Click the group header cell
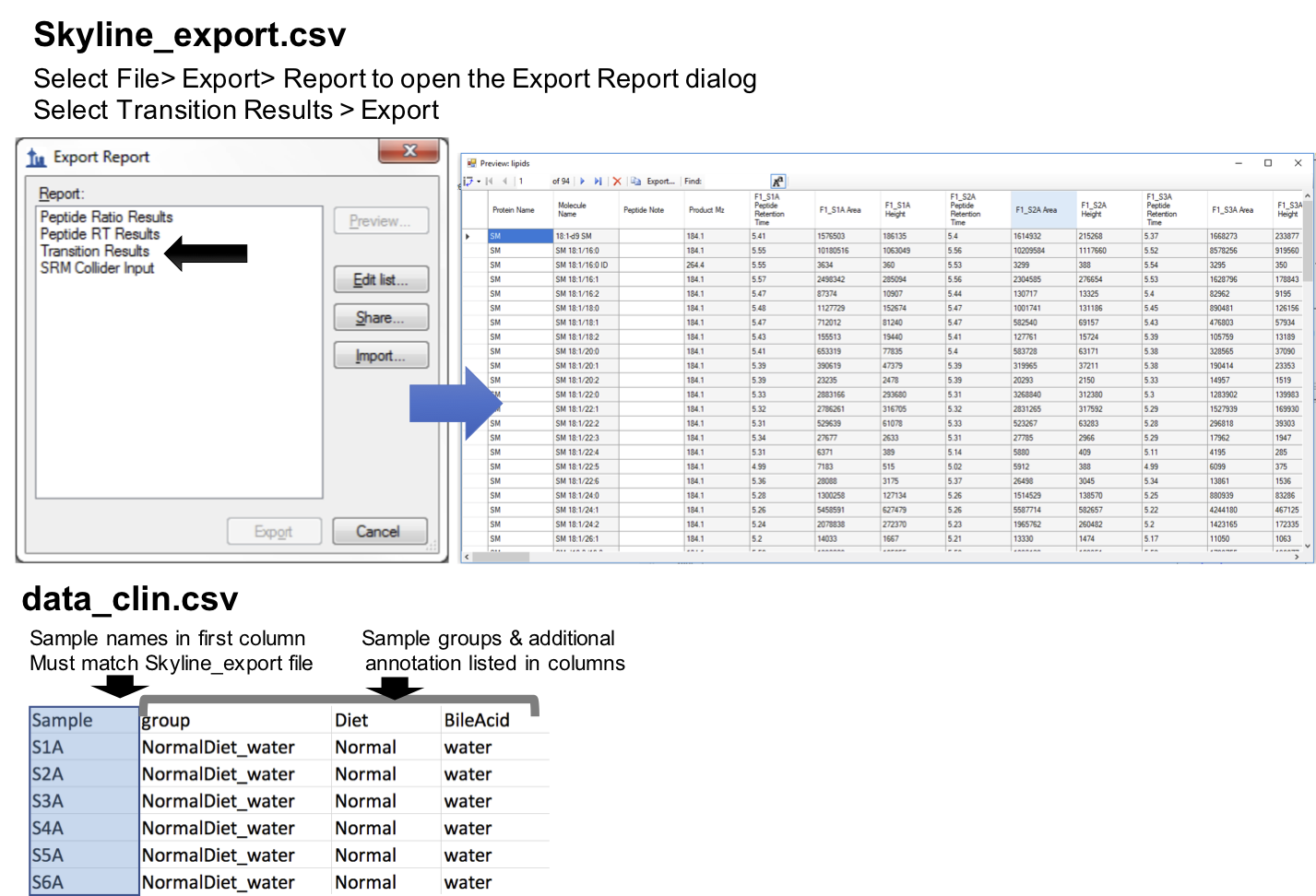1316x896 pixels. pyautogui.click(x=235, y=720)
